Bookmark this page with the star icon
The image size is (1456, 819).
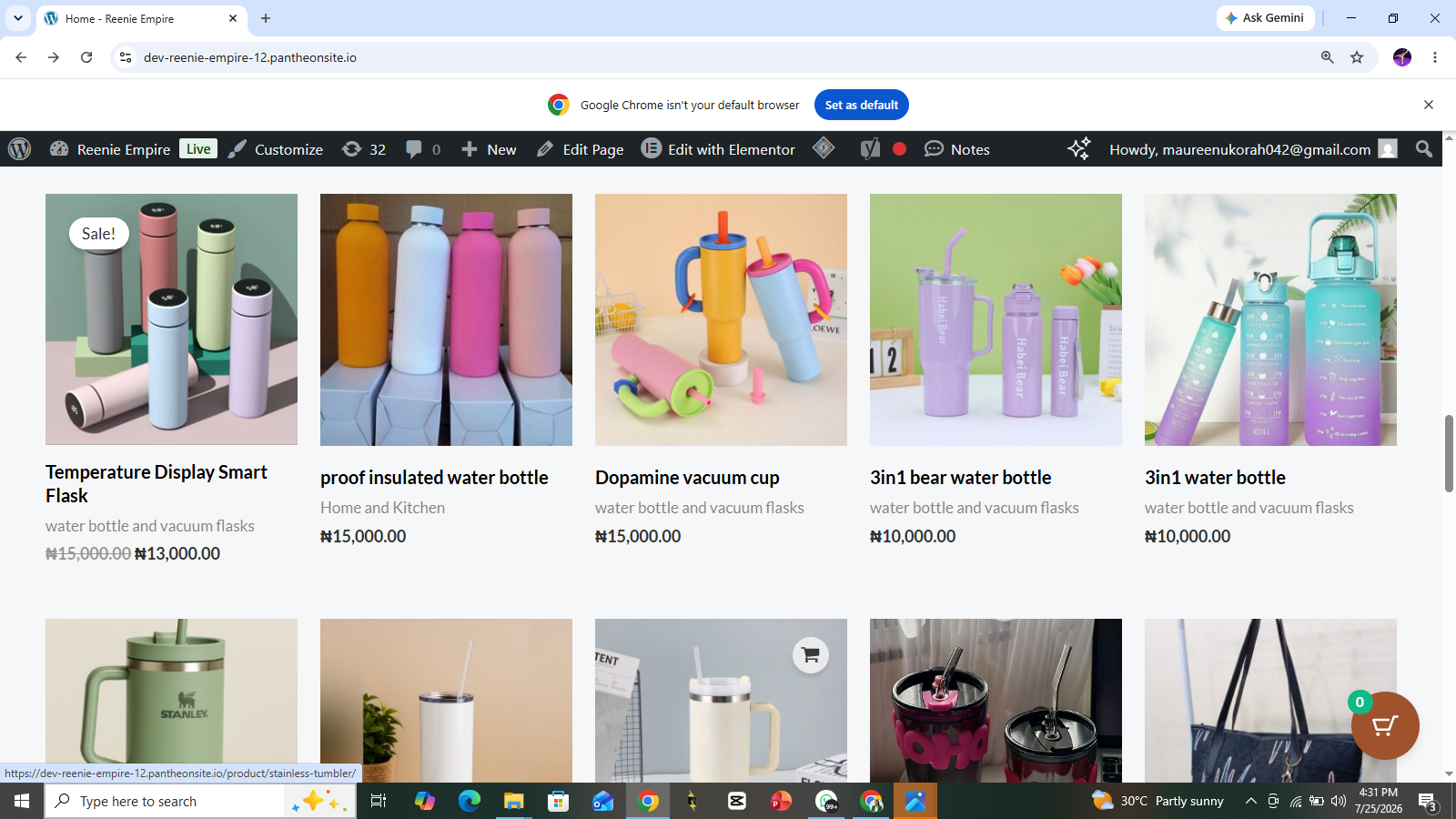point(1357,57)
